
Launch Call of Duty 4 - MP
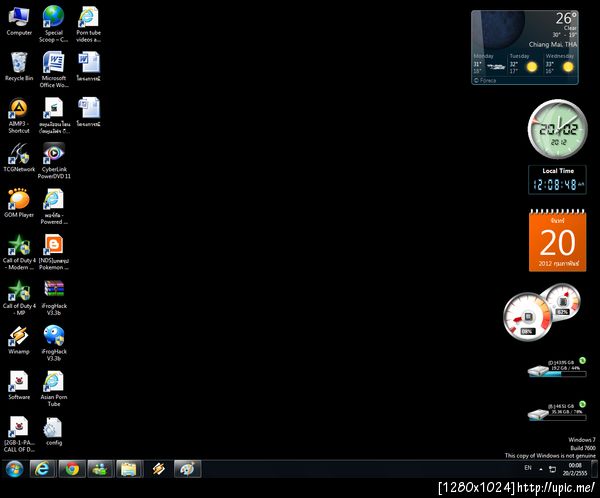pyautogui.click(x=19, y=297)
